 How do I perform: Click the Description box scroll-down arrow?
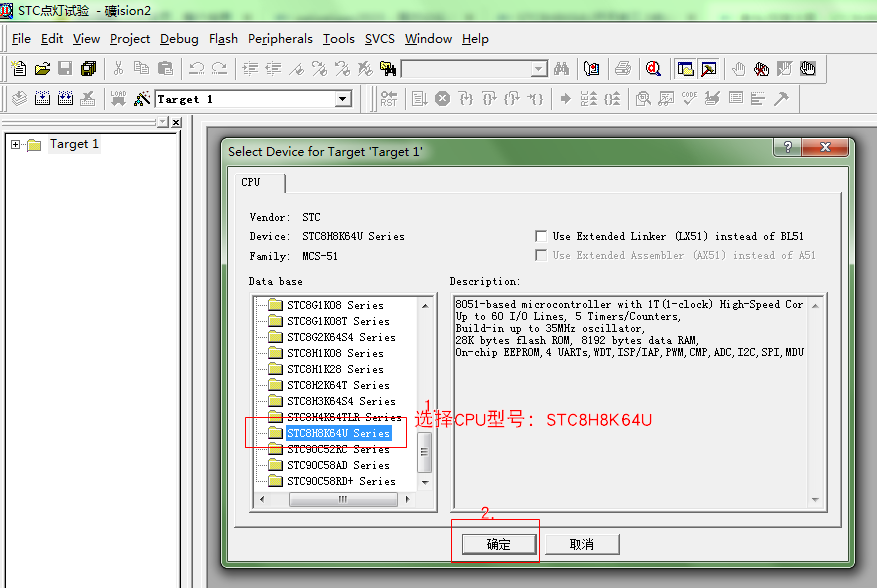point(815,500)
